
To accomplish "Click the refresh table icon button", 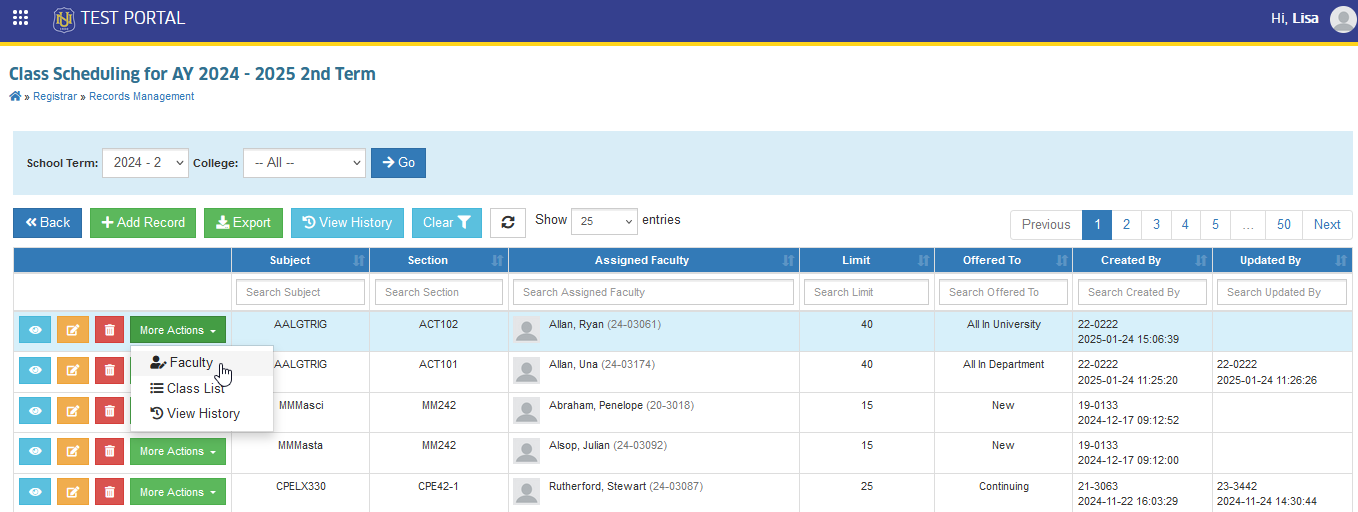I will click(508, 223).
